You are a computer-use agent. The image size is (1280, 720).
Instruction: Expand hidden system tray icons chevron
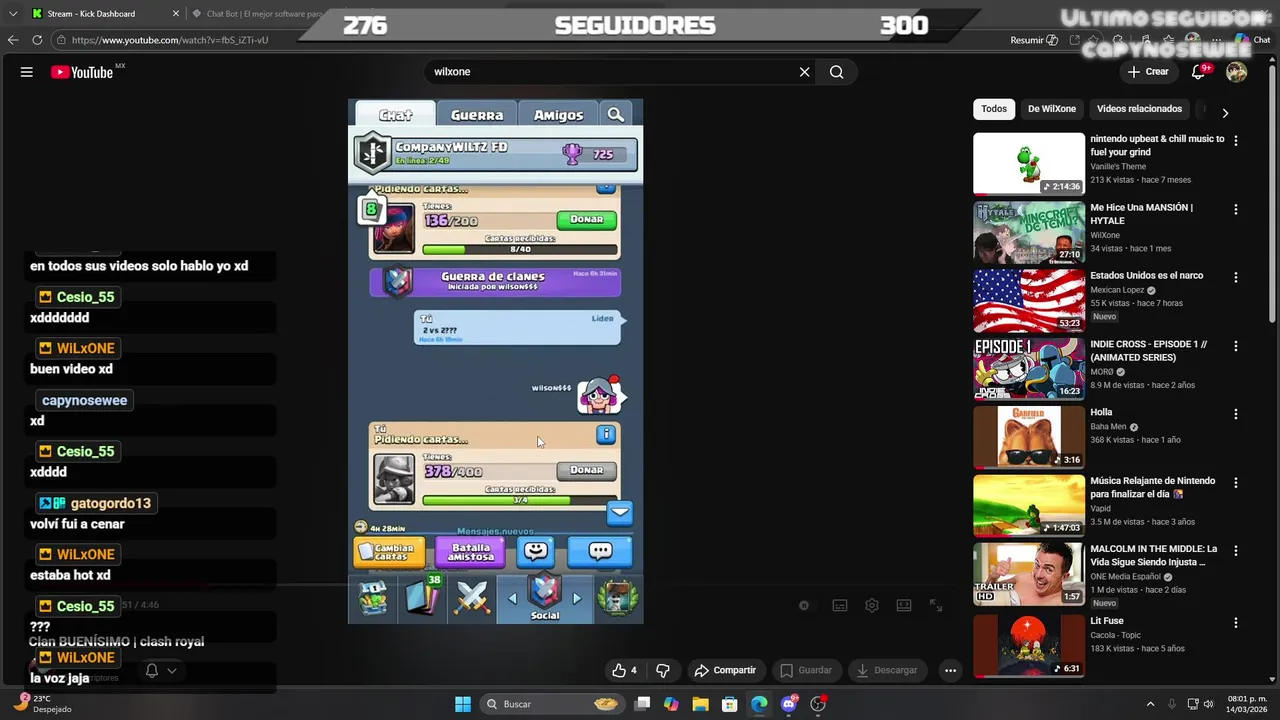click(x=1150, y=704)
